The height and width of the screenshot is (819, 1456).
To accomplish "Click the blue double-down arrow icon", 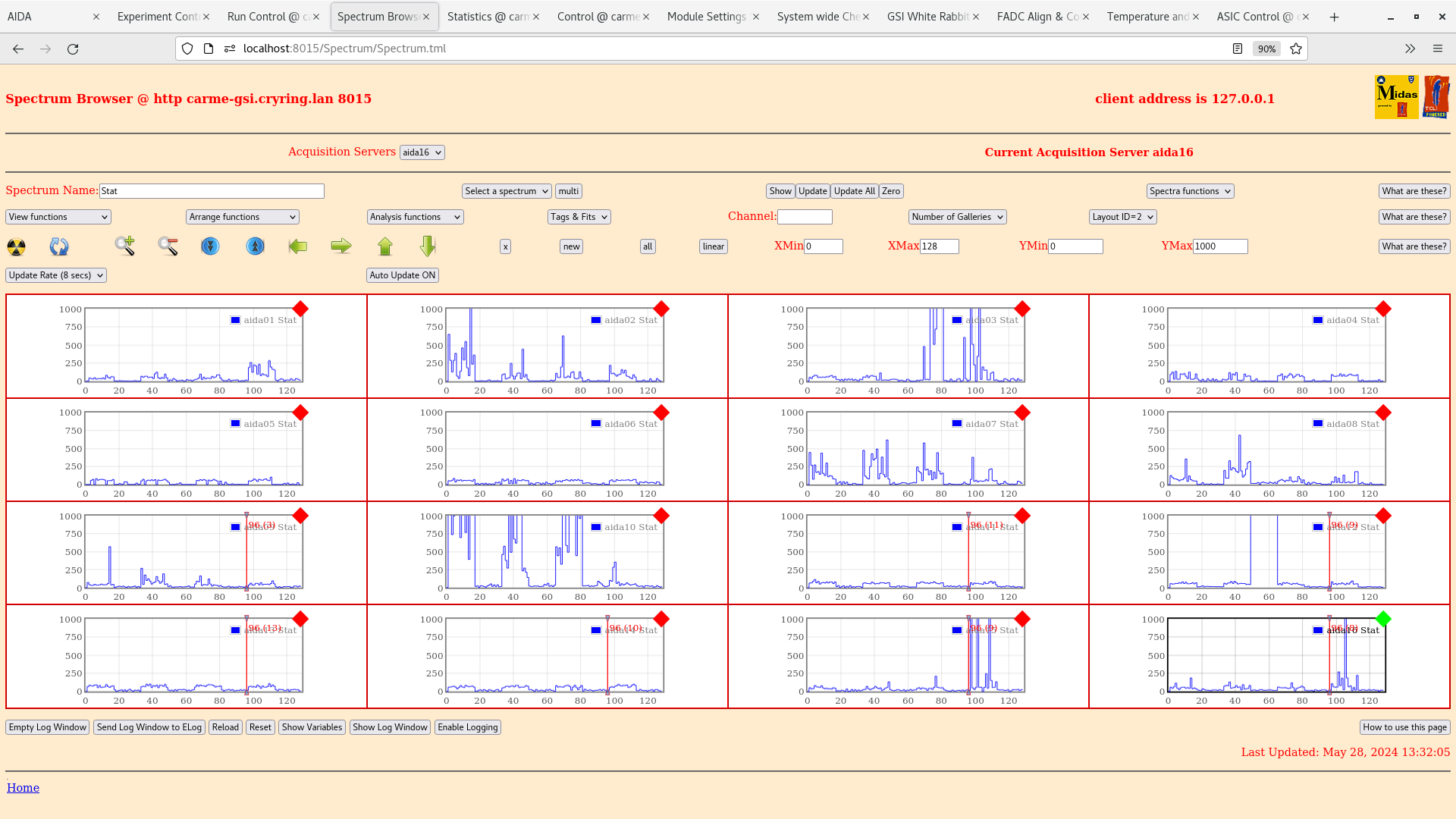I will coord(210,246).
